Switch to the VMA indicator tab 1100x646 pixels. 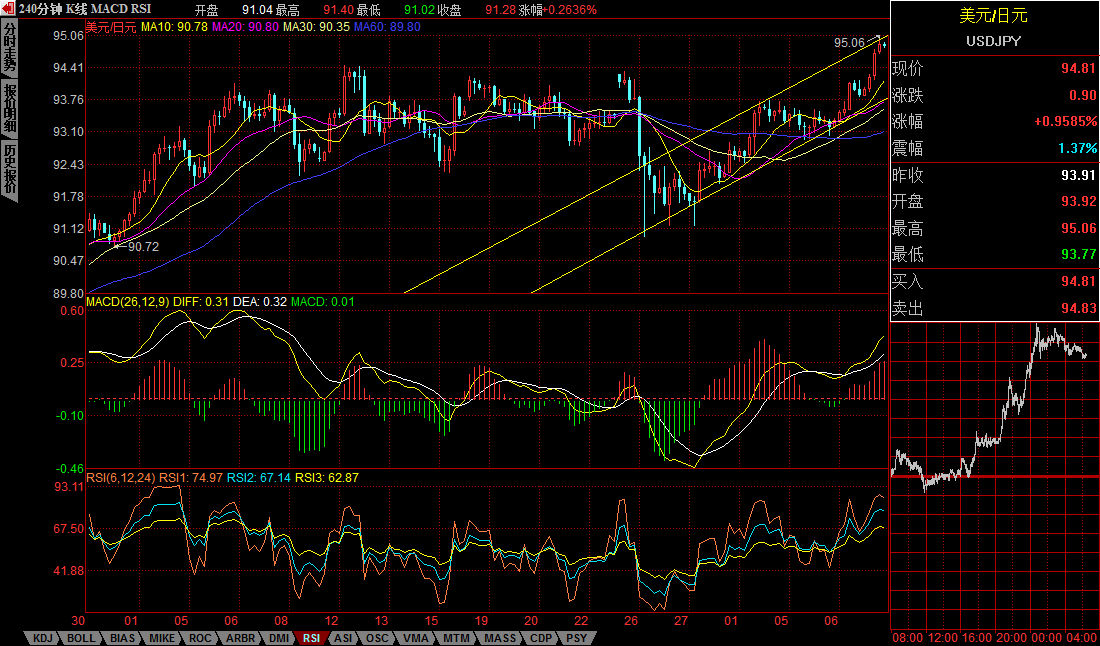pos(416,638)
